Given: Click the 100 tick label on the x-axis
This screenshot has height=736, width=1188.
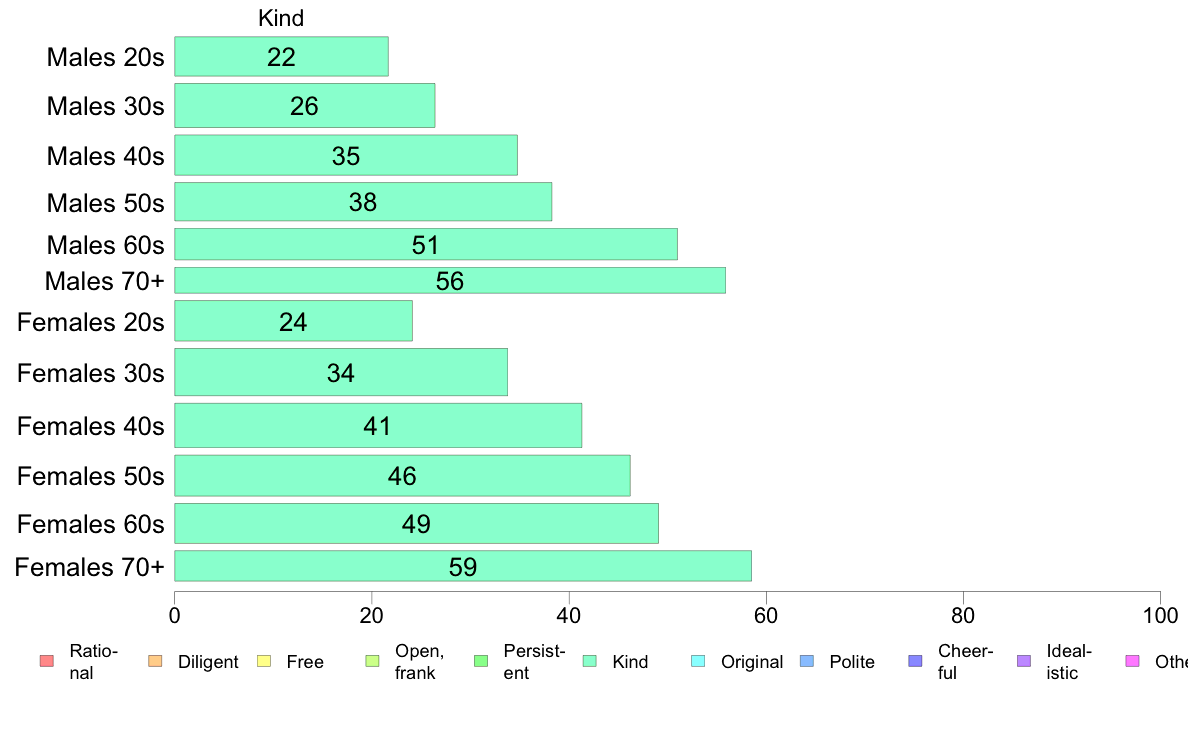Looking at the screenshot, I should tap(1160, 613).
